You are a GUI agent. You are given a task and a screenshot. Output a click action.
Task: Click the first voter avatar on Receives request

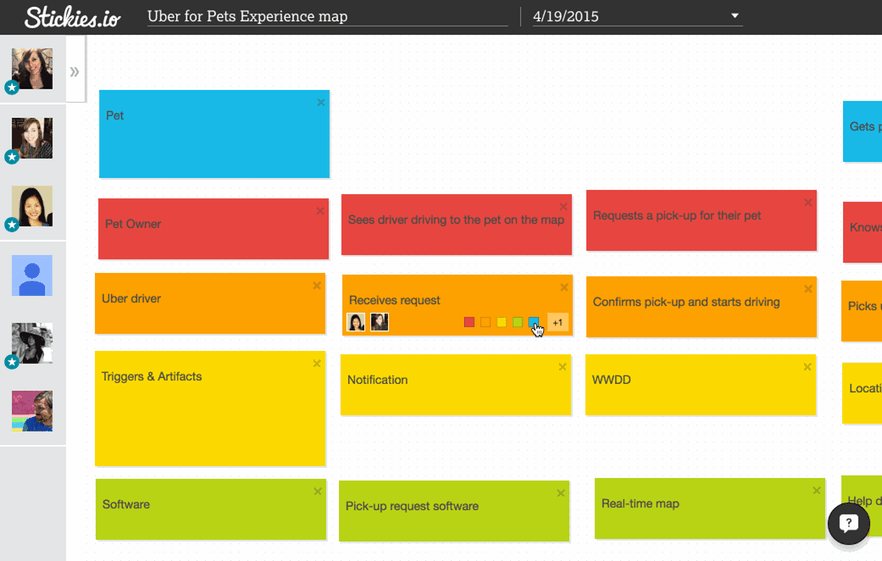[x=356, y=322]
